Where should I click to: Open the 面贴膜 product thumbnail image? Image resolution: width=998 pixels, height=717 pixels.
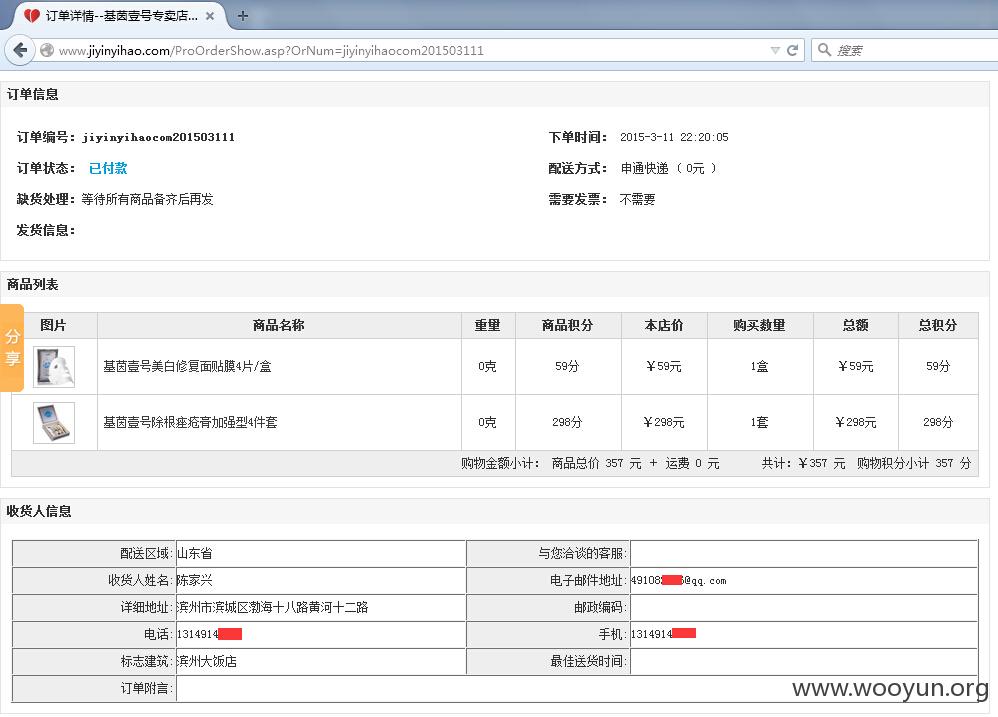pyautogui.click(x=54, y=366)
